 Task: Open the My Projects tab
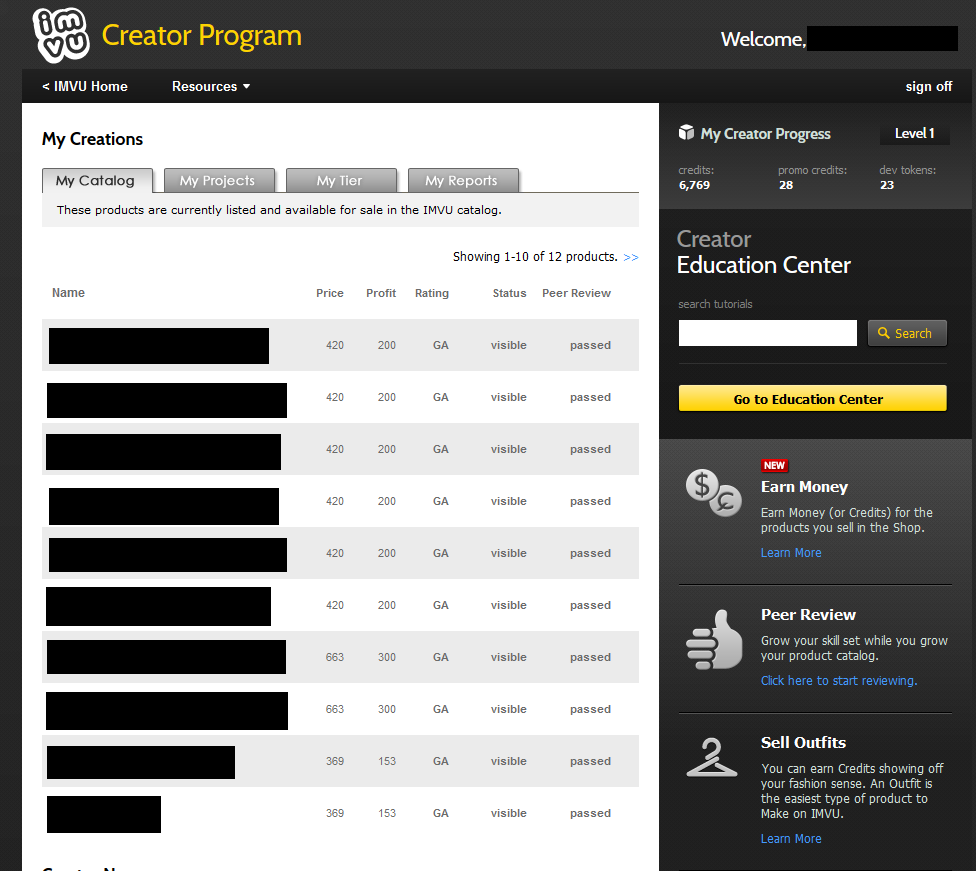(219, 181)
